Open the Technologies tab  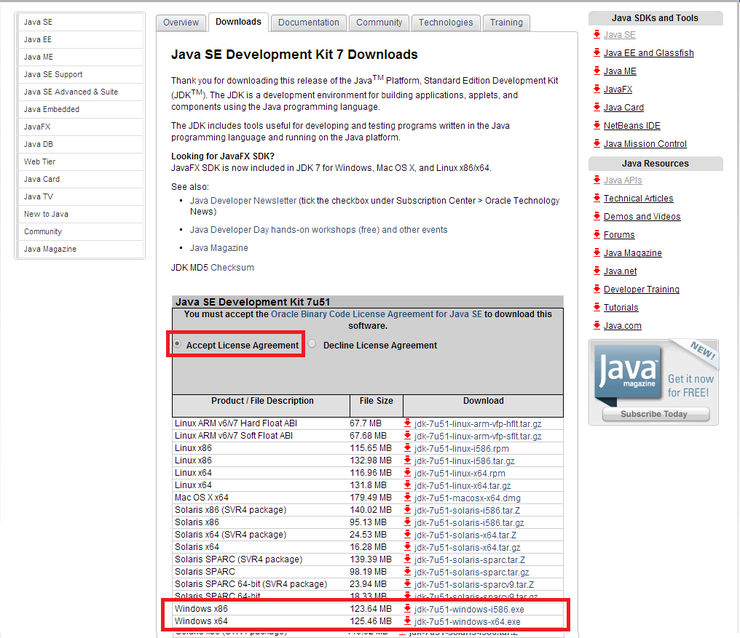pos(446,22)
